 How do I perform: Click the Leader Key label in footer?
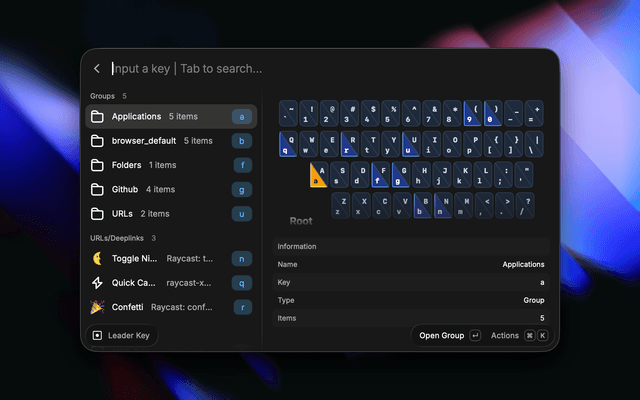coord(129,336)
